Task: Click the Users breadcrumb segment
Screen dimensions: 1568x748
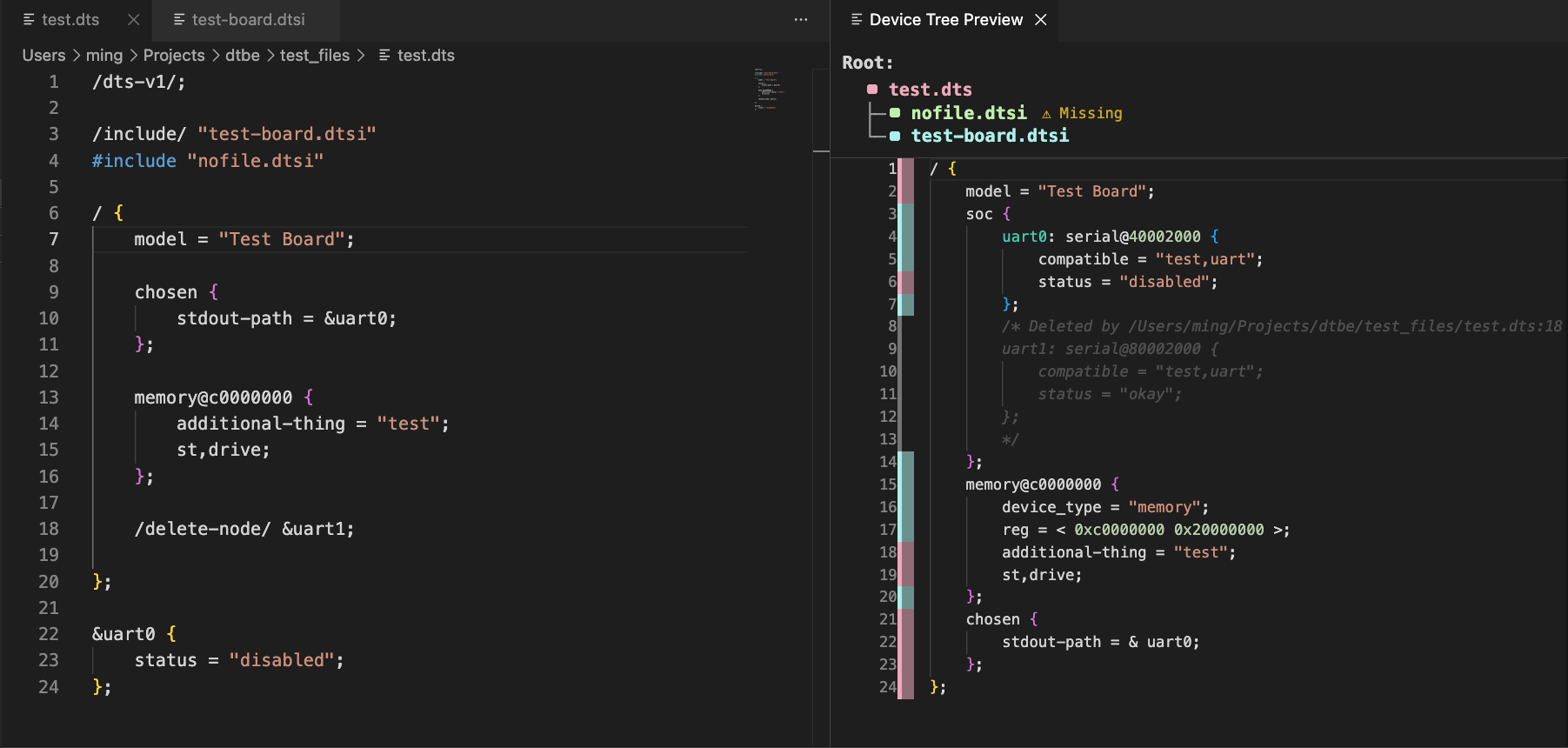Action: [x=43, y=55]
